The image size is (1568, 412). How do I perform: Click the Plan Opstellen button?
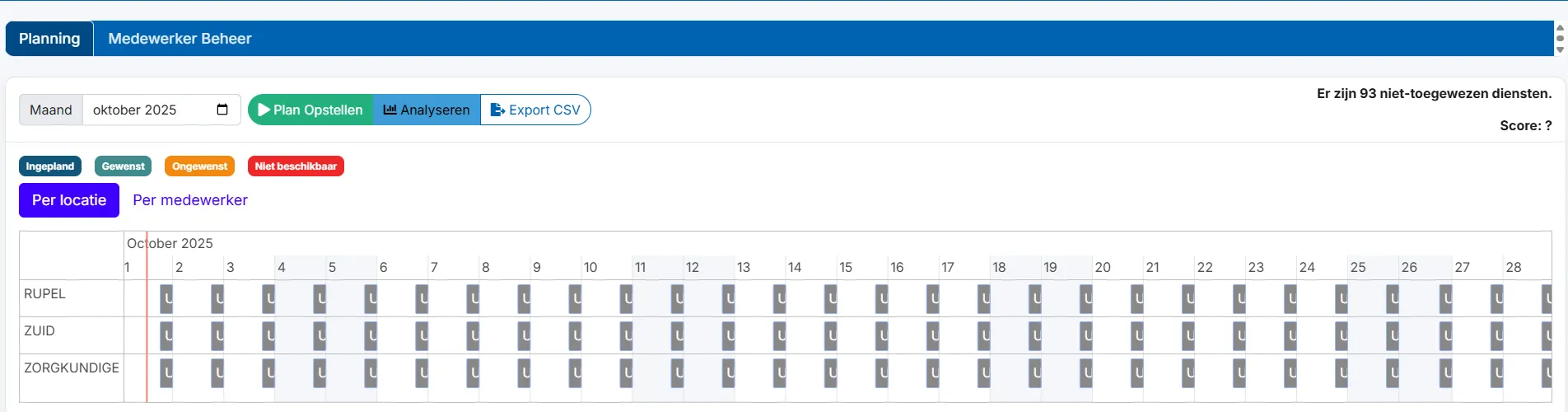pos(310,110)
